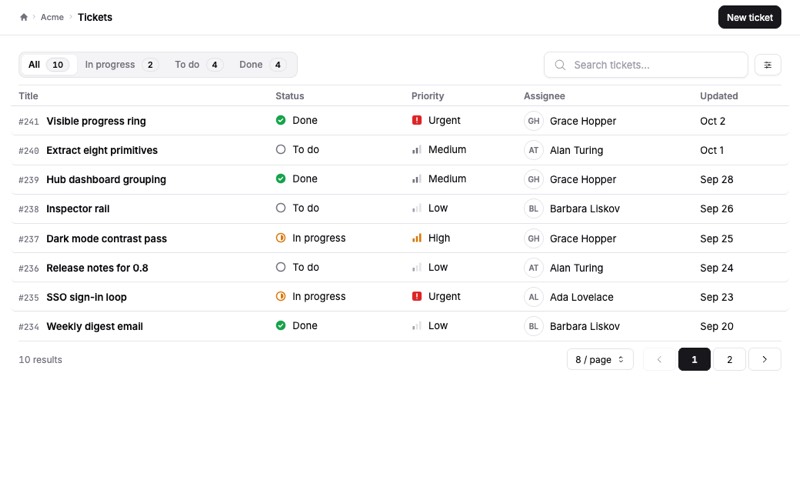Select the All tickets tab

pos(48,65)
